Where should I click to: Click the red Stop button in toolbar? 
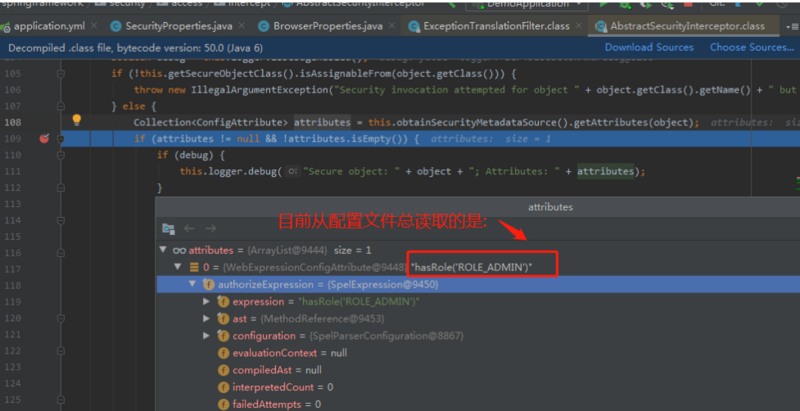(688, 4)
